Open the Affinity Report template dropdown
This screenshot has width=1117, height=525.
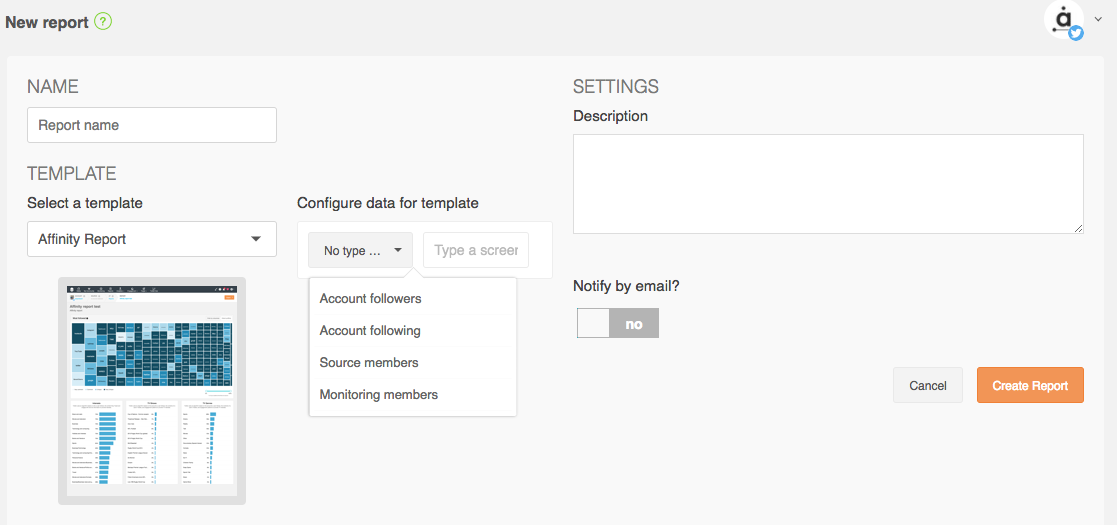tap(152, 239)
